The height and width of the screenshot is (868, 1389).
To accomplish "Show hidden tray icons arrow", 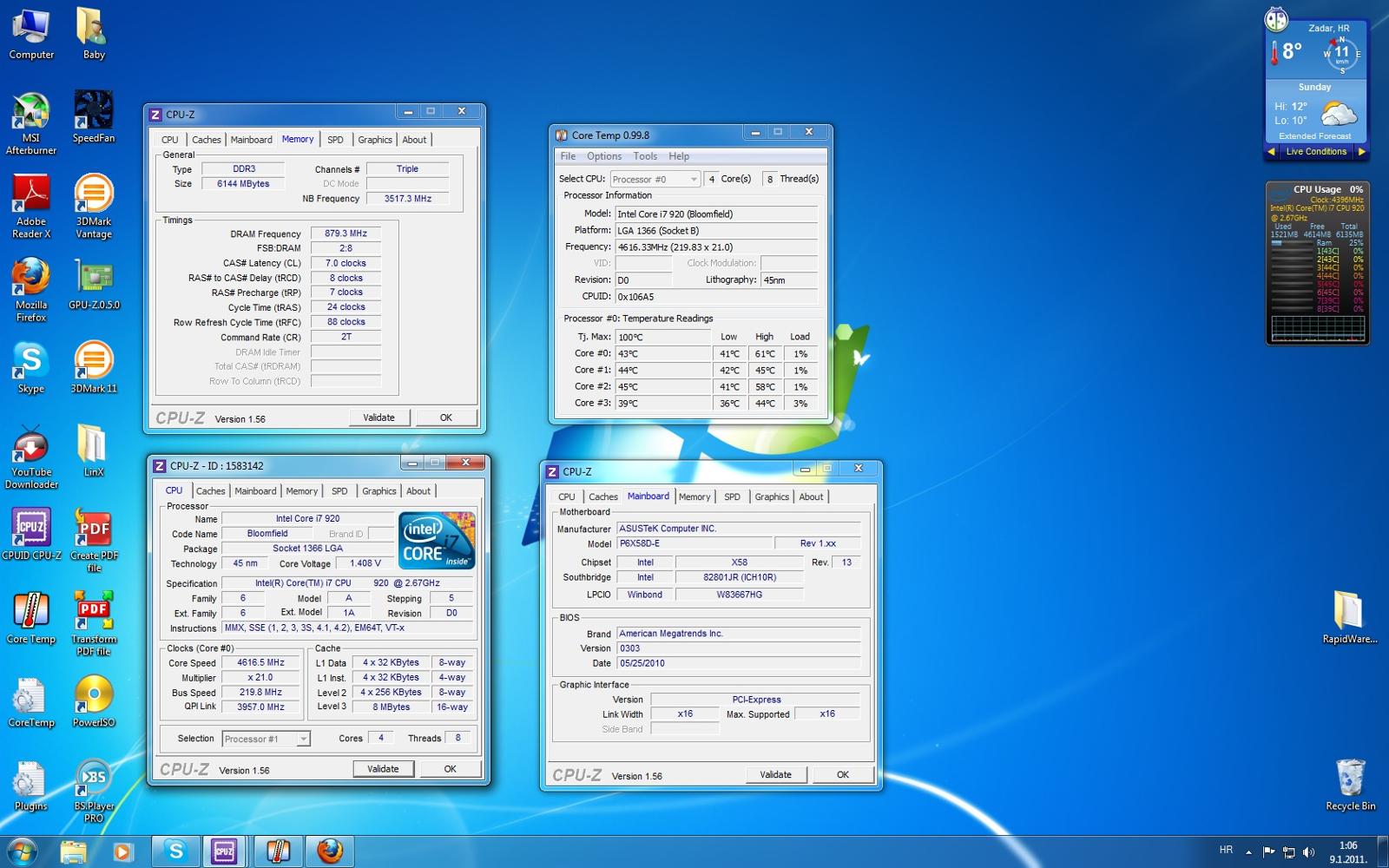I will (1248, 852).
